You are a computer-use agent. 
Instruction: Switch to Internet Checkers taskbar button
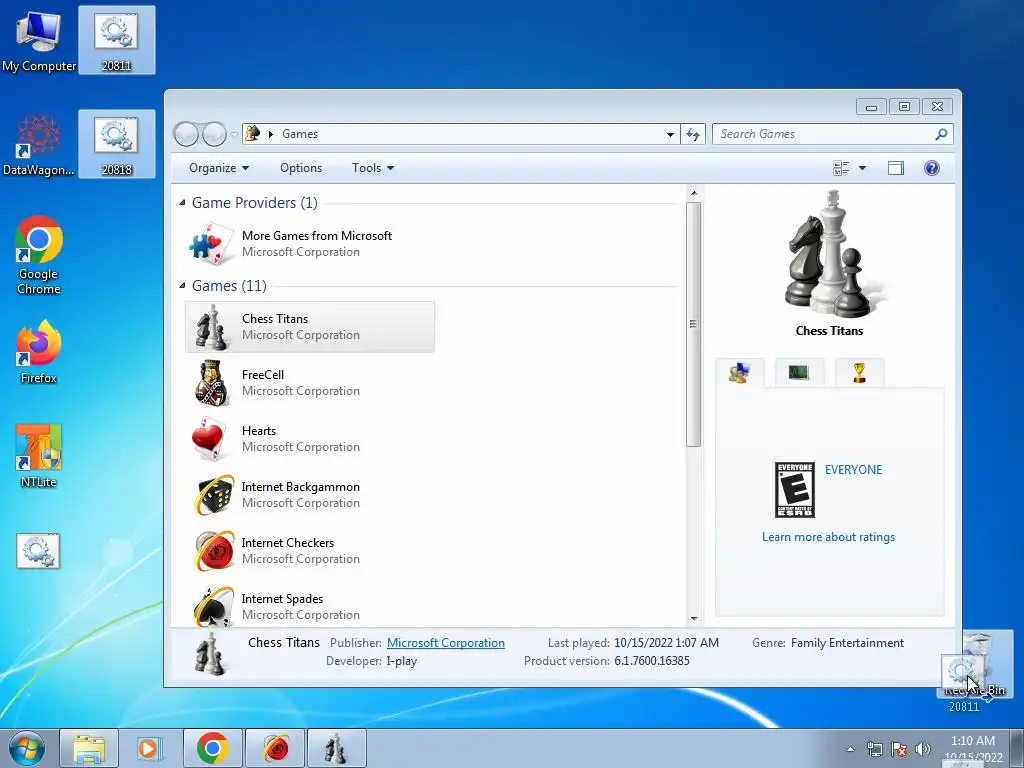pos(275,748)
